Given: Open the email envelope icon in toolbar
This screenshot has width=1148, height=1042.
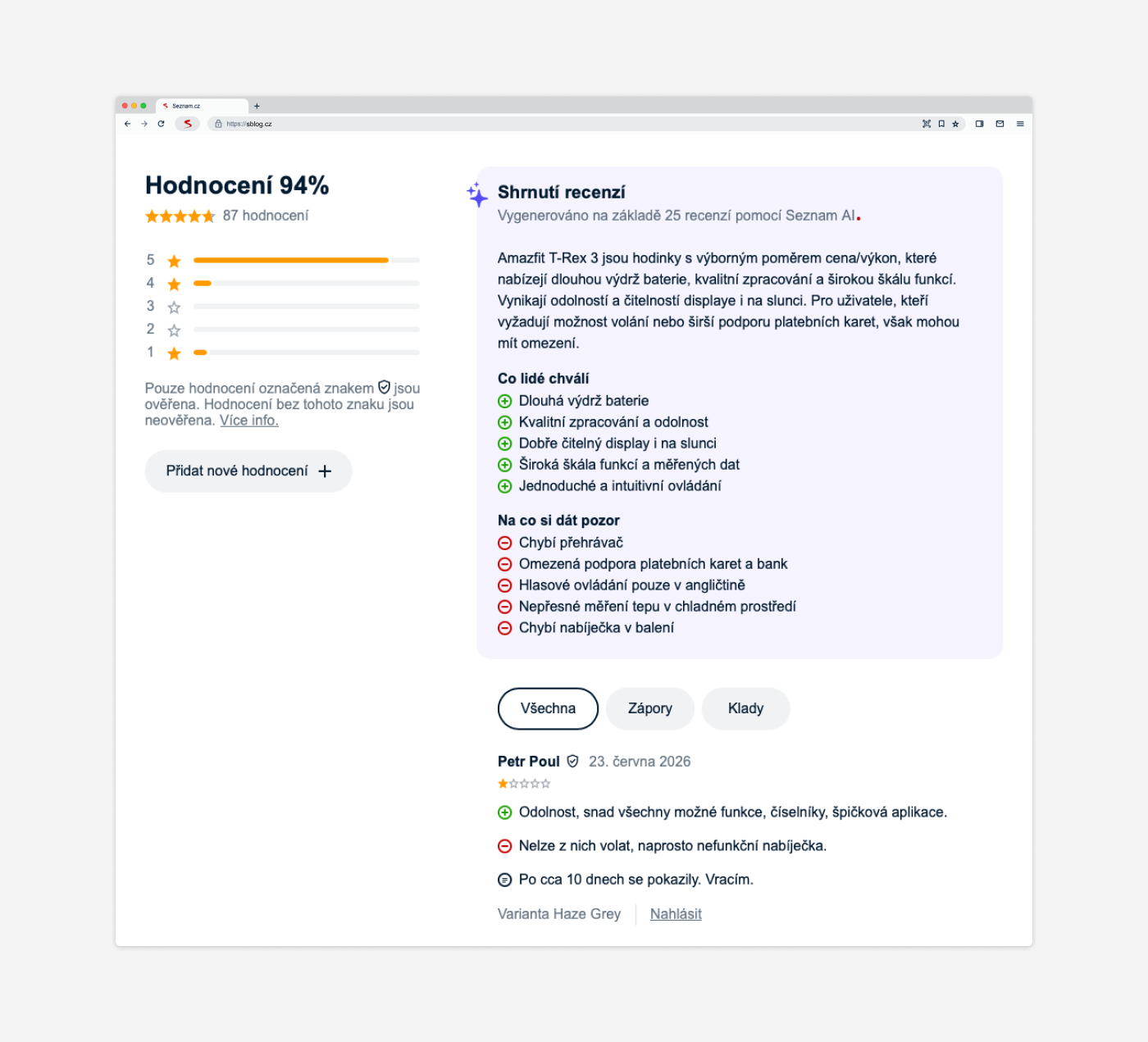Looking at the screenshot, I should click(x=1000, y=124).
